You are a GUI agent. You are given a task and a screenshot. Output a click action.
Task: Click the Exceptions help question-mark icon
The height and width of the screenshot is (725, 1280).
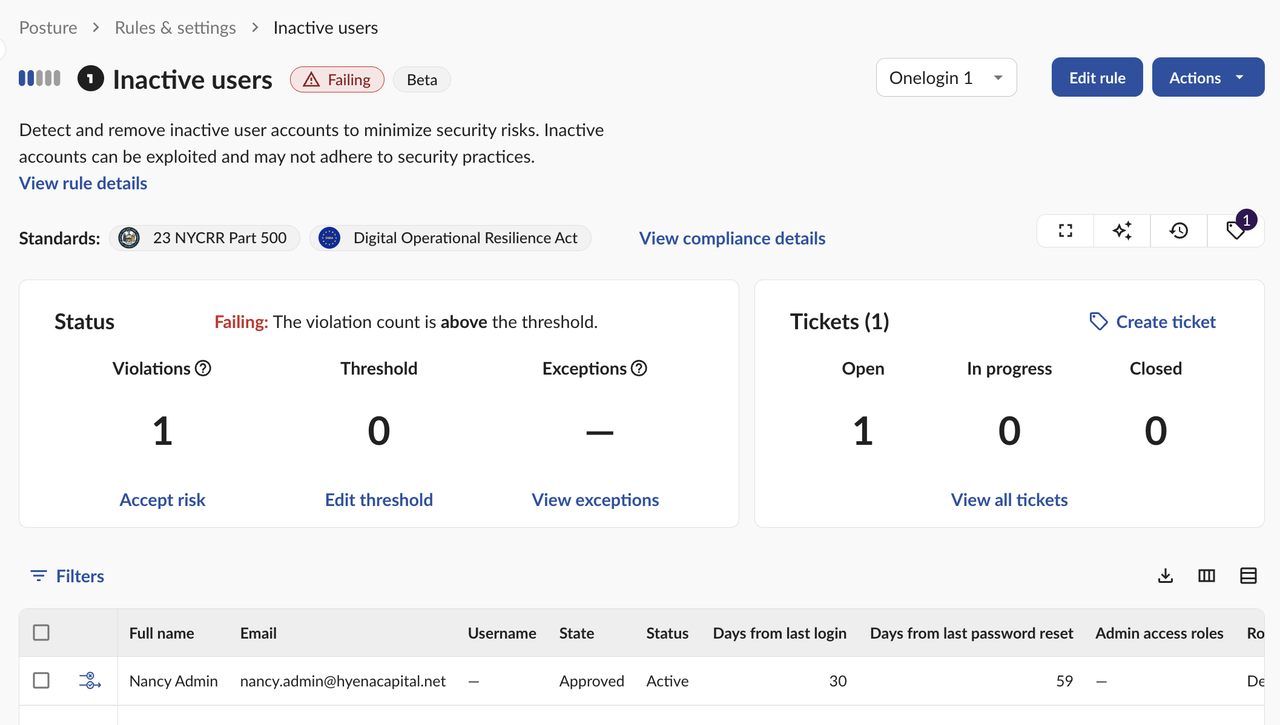[x=639, y=368]
